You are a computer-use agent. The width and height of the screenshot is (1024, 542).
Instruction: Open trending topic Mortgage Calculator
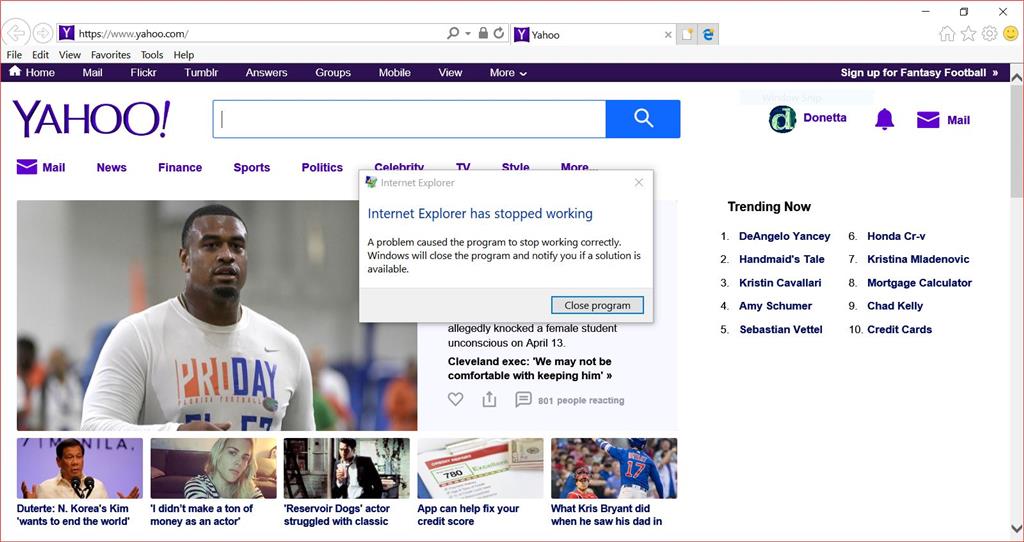pyautogui.click(x=920, y=283)
